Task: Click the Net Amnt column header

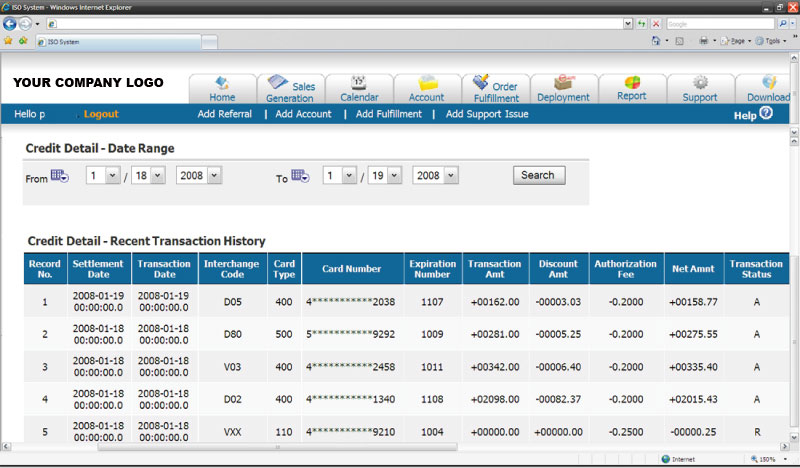Action: tap(693, 268)
